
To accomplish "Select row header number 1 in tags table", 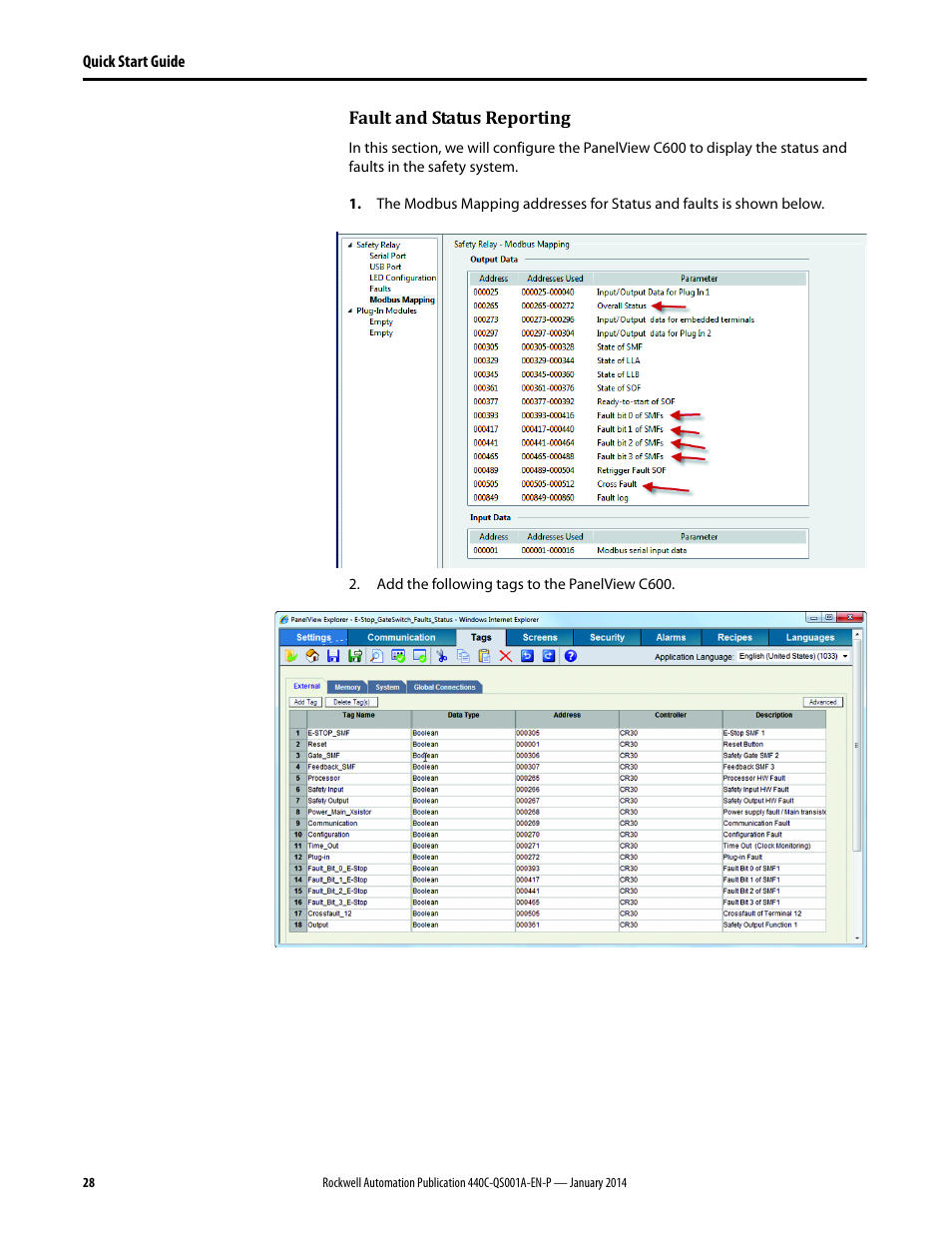I will (297, 733).
